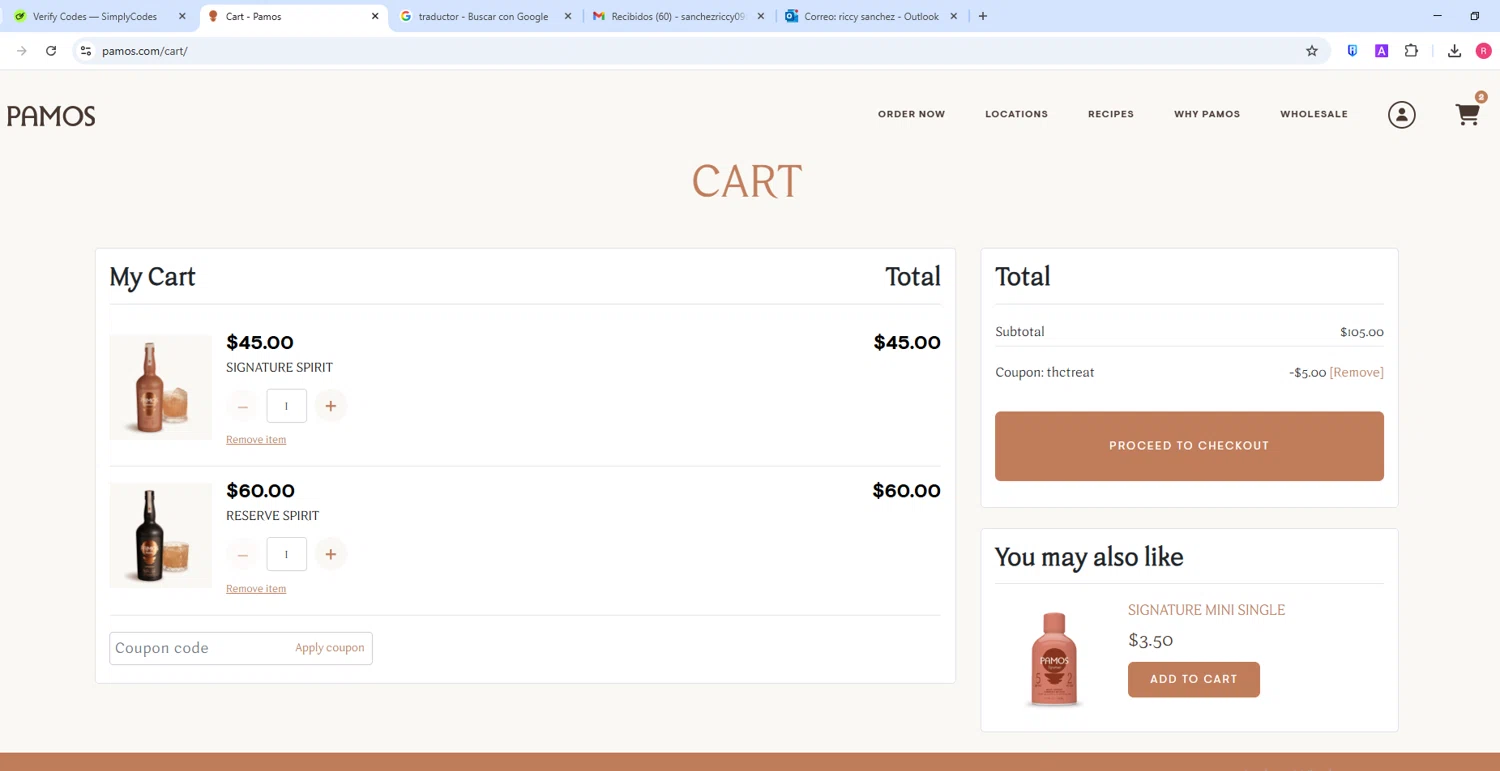Image resolution: width=1500 pixels, height=771 pixels.
Task: Close the Outlook Correo tab
Action: tap(954, 16)
